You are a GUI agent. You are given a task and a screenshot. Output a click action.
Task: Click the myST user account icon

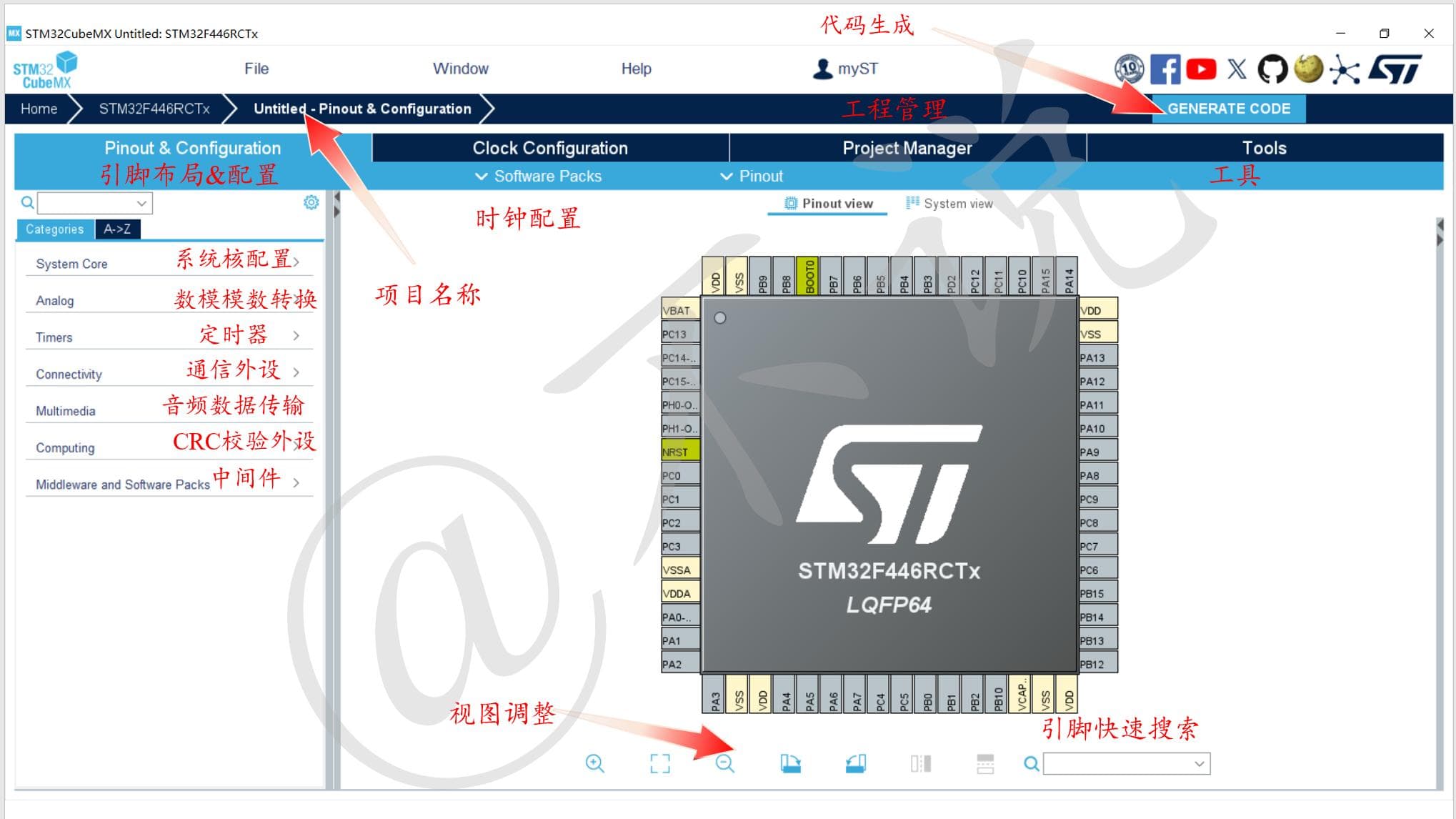pyautogui.click(x=822, y=69)
